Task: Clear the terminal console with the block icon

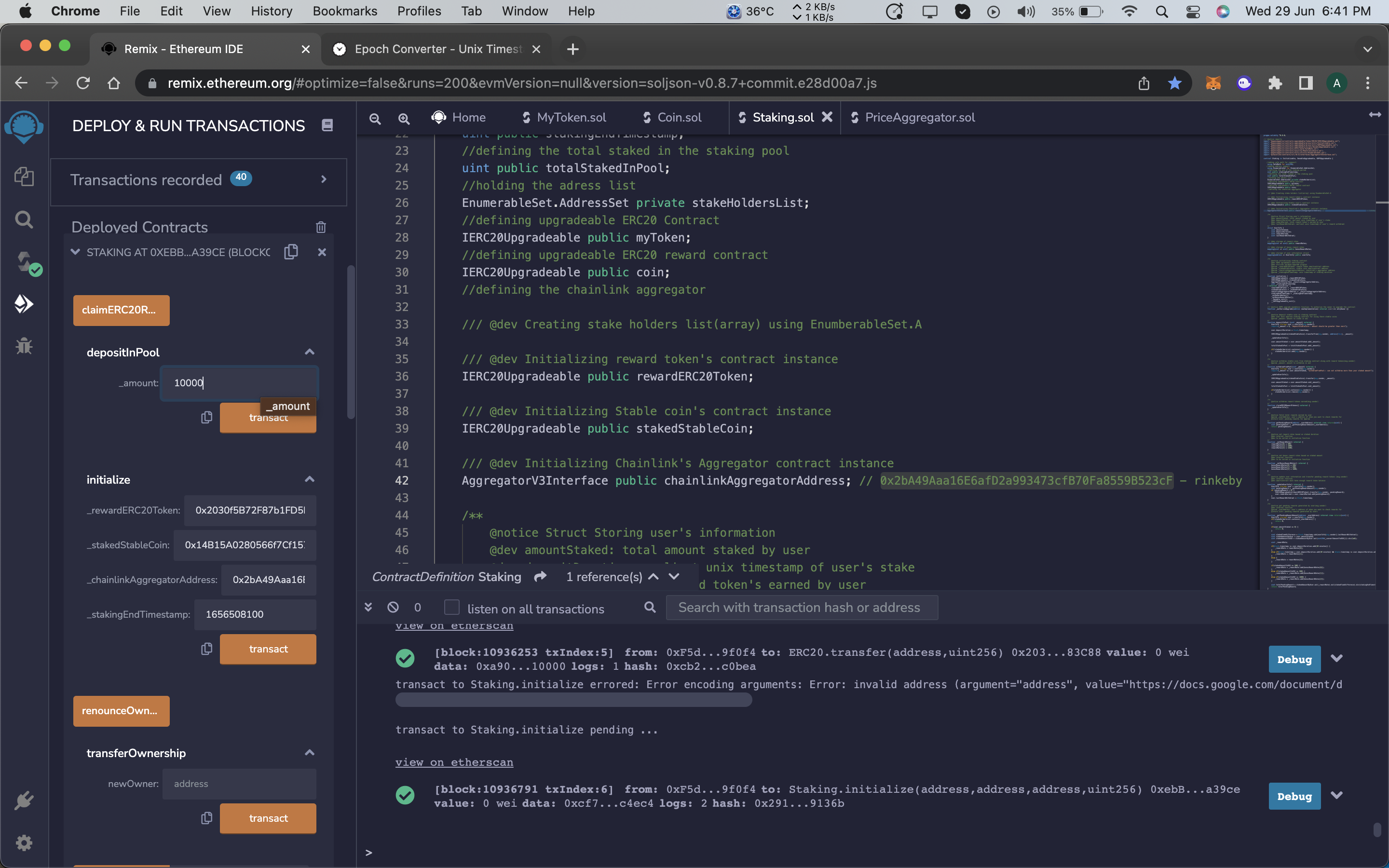Action: coord(393,608)
